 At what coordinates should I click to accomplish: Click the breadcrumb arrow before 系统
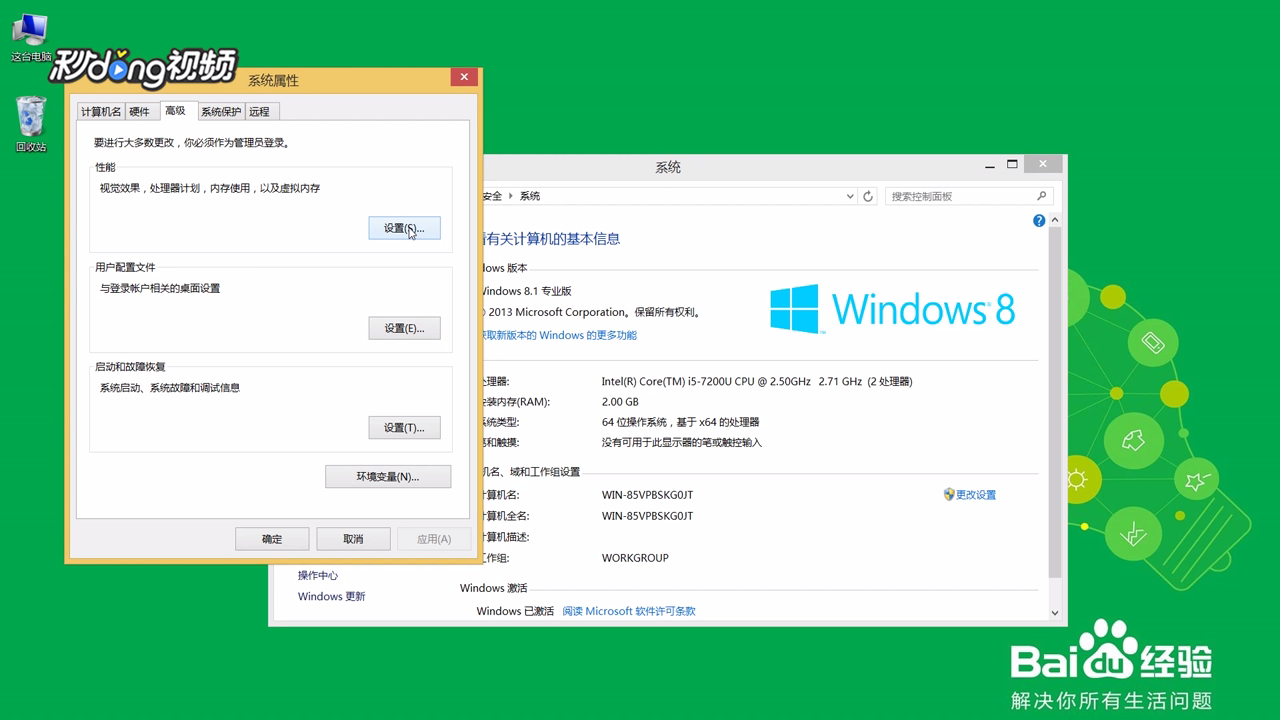pos(511,196)
